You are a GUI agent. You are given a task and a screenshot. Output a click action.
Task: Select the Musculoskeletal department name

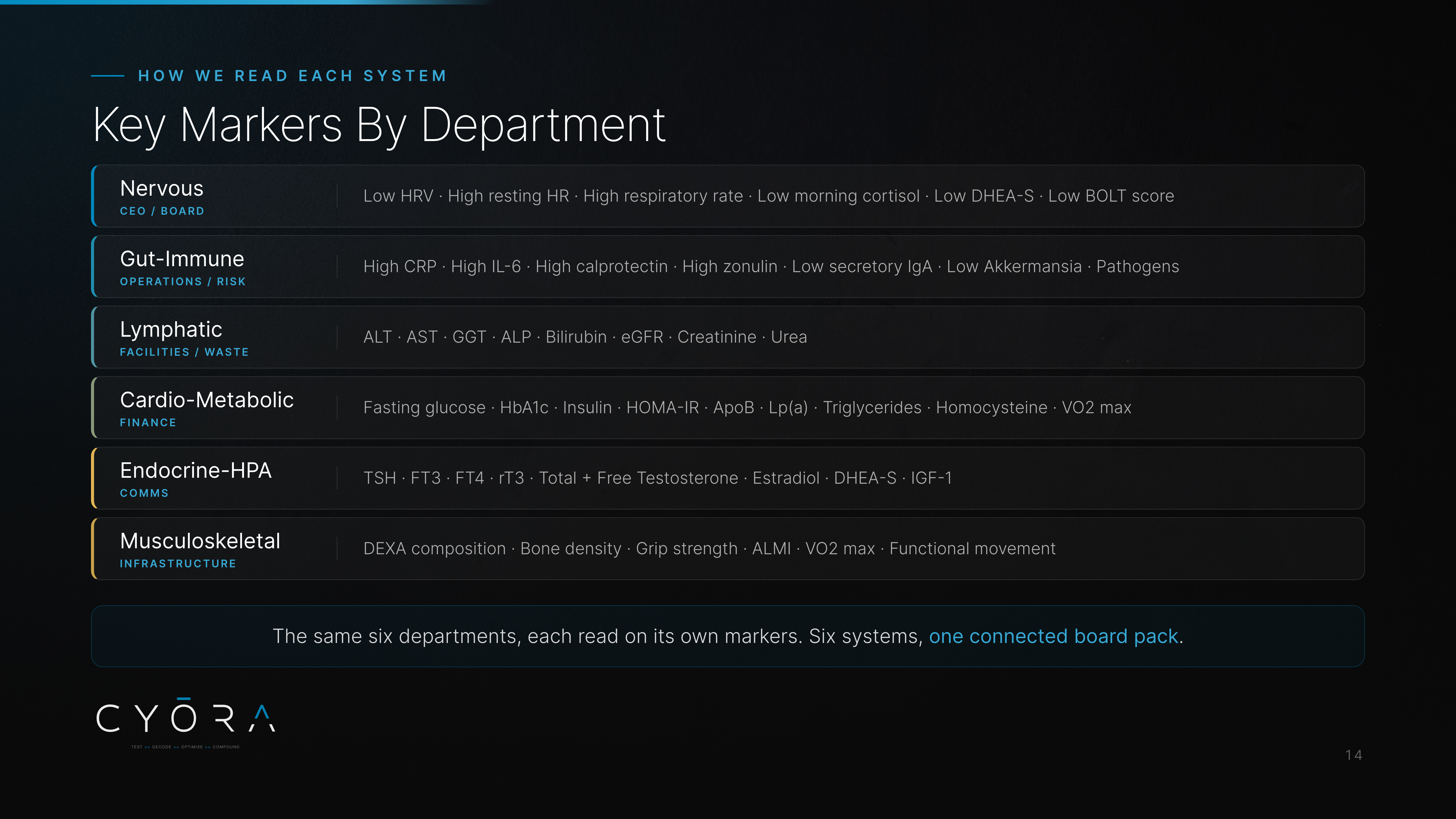200,541
